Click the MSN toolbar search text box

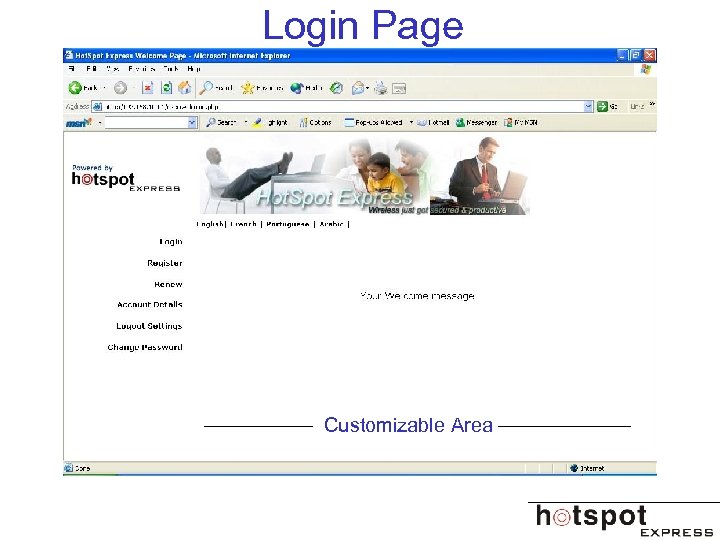point(146,123)
